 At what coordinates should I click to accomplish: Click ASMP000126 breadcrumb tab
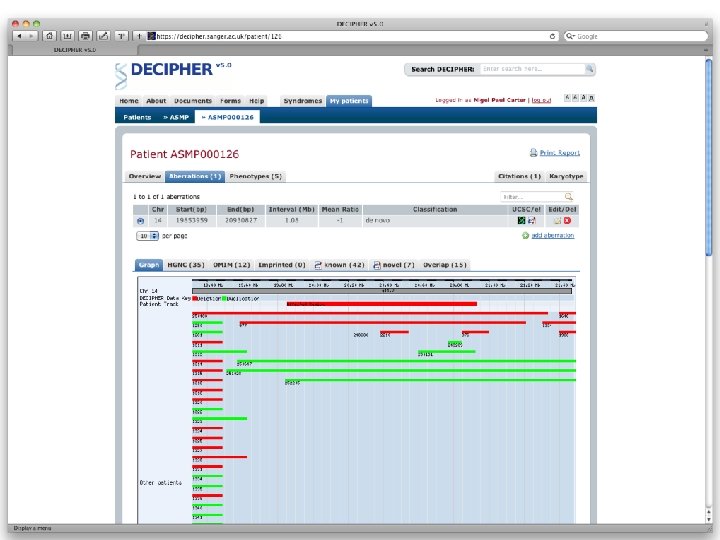click(228, 118)
